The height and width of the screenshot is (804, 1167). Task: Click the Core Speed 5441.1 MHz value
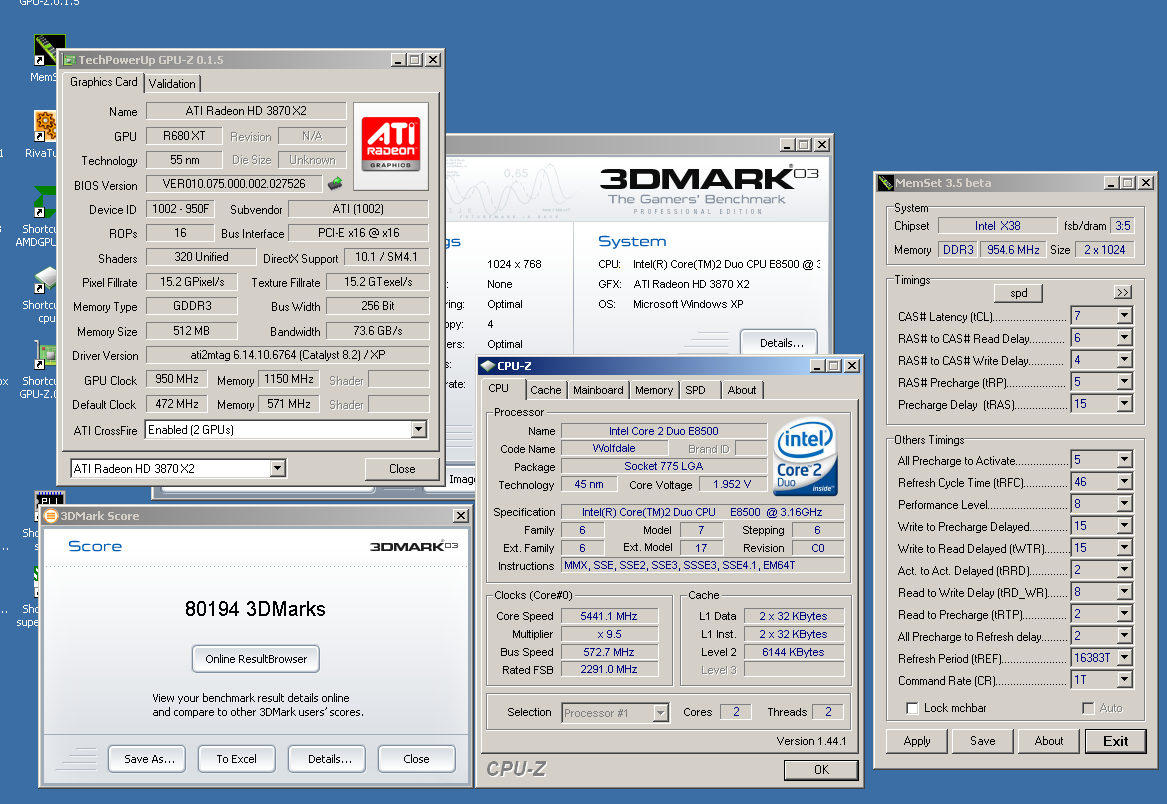pyautogui.click(x=609, y=616)
